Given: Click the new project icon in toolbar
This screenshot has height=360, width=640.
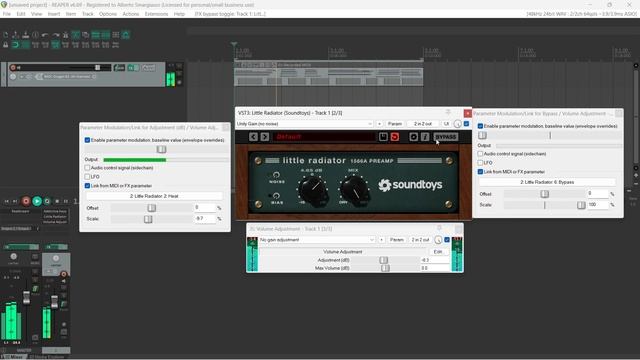Looking at the screenshot, I should pos(6,35).
